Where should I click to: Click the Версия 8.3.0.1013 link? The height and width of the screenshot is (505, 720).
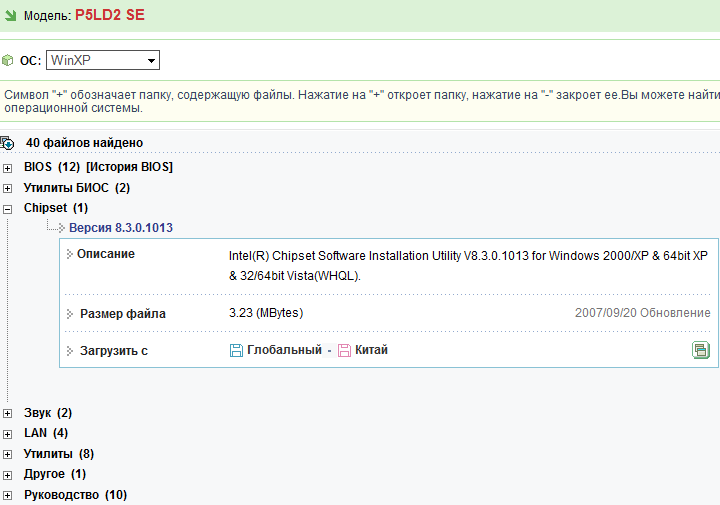pos(120,228)
